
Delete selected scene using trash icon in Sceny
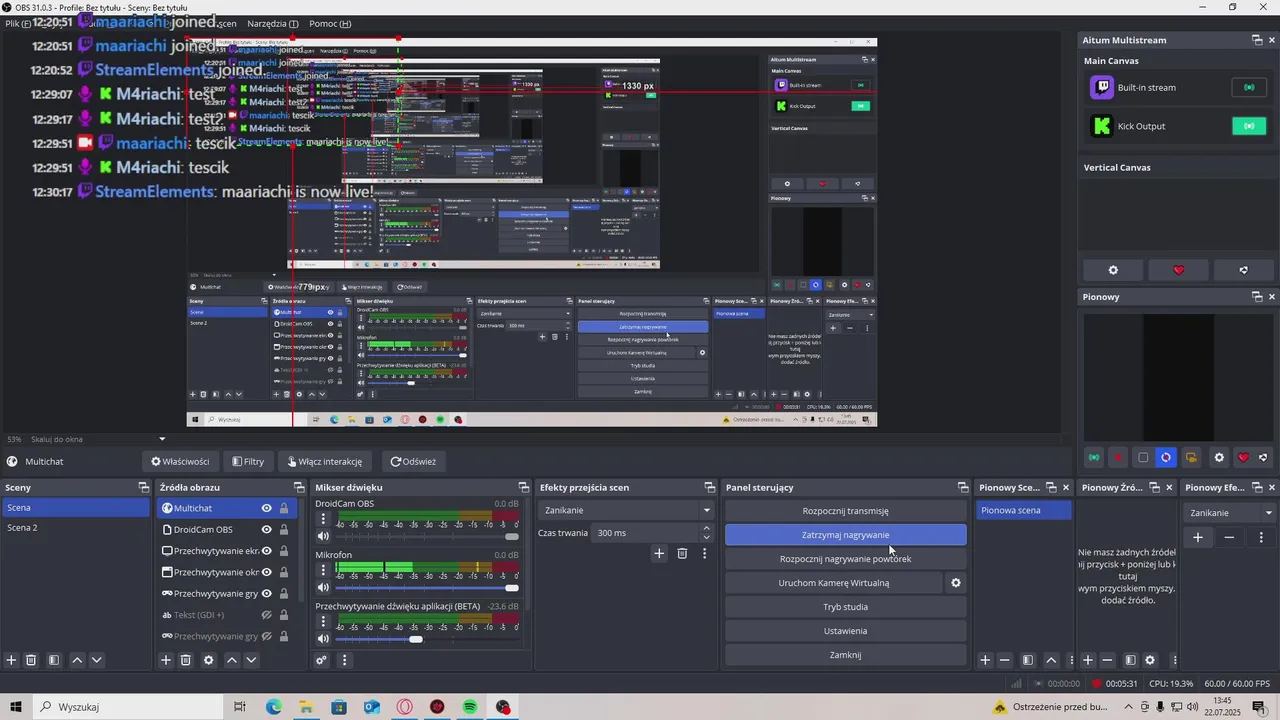click(x=31, y=660)
